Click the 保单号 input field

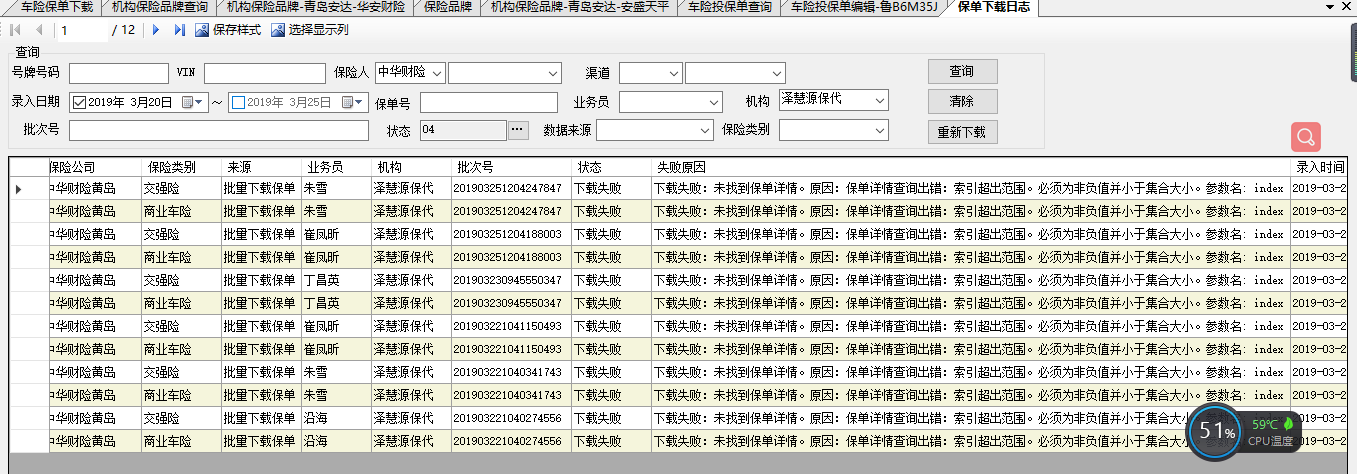pos(489,102)
